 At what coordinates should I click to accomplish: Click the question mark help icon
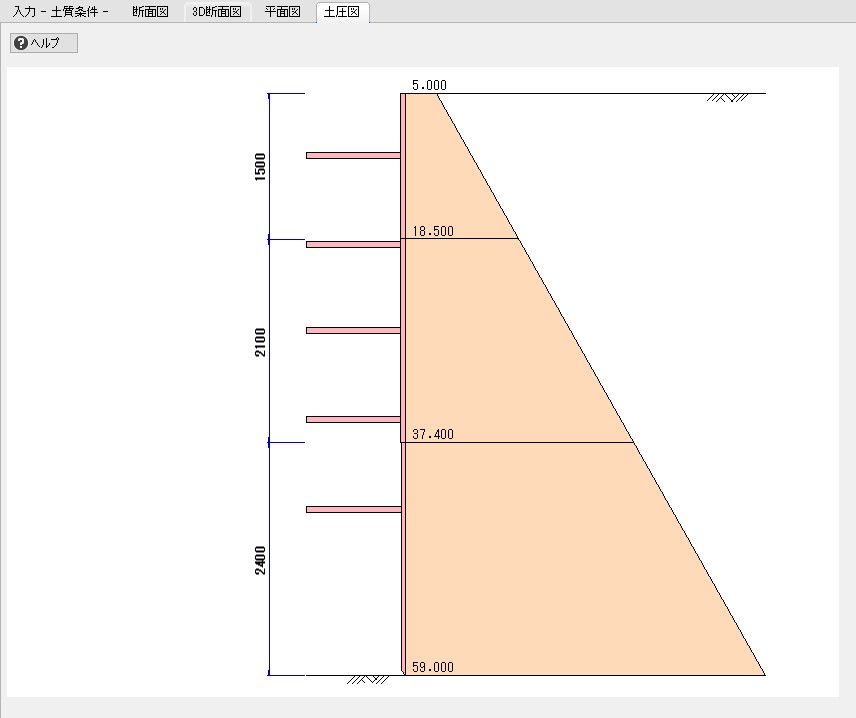point(21,43)
